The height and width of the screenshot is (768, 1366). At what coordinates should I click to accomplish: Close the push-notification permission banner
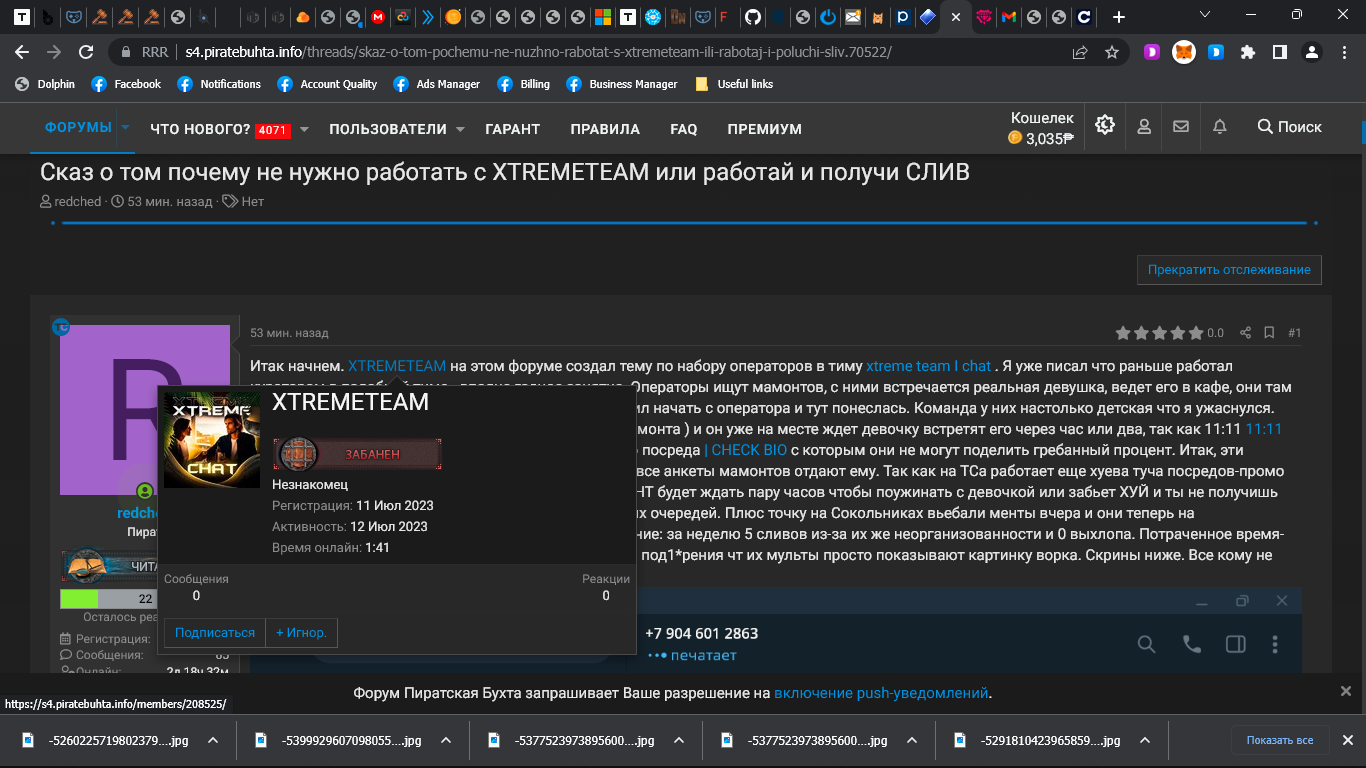[x=1345, y=692]
